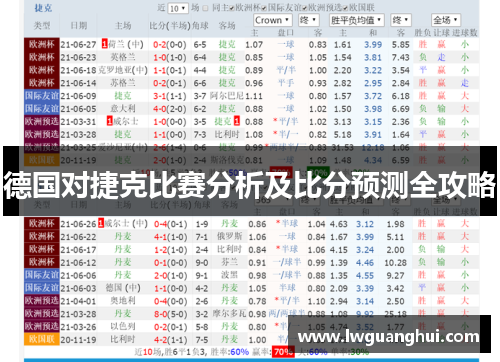Click odds value 10.28 in 芬兰 row
The height and width of the screenshot is (362, 500).
(x=395, y=263)
